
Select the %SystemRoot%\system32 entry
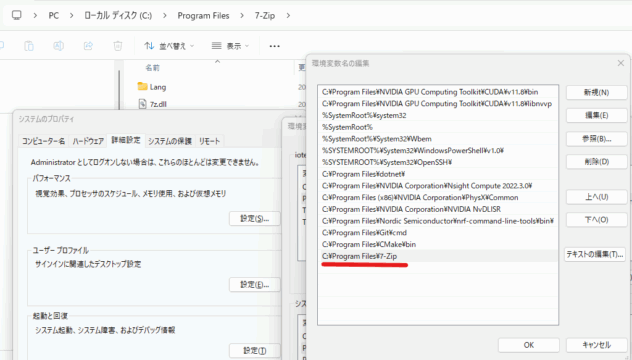tap(438, 115)
